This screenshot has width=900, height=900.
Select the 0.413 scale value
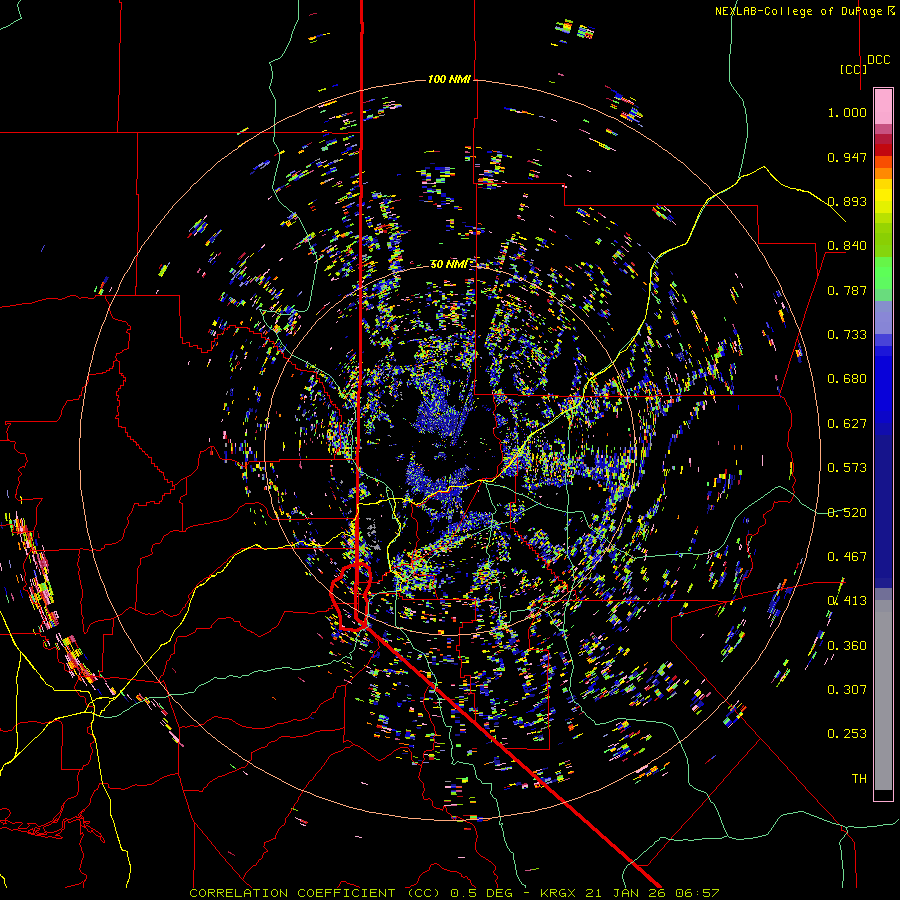pyautogui.click(x=847, y=601)
